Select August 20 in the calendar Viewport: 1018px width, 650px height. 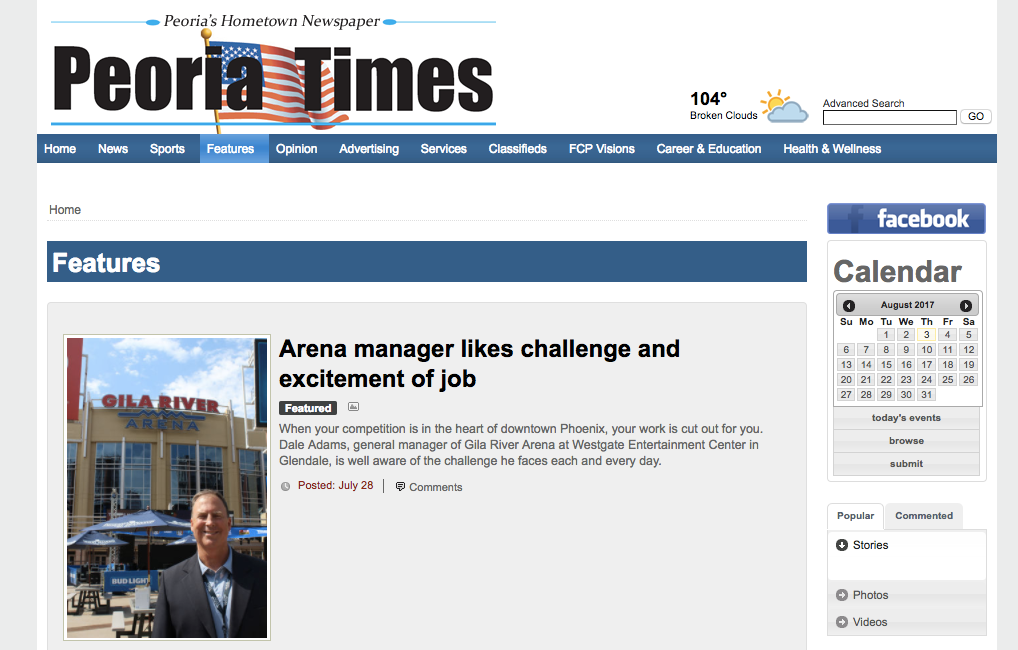(845, 380)
